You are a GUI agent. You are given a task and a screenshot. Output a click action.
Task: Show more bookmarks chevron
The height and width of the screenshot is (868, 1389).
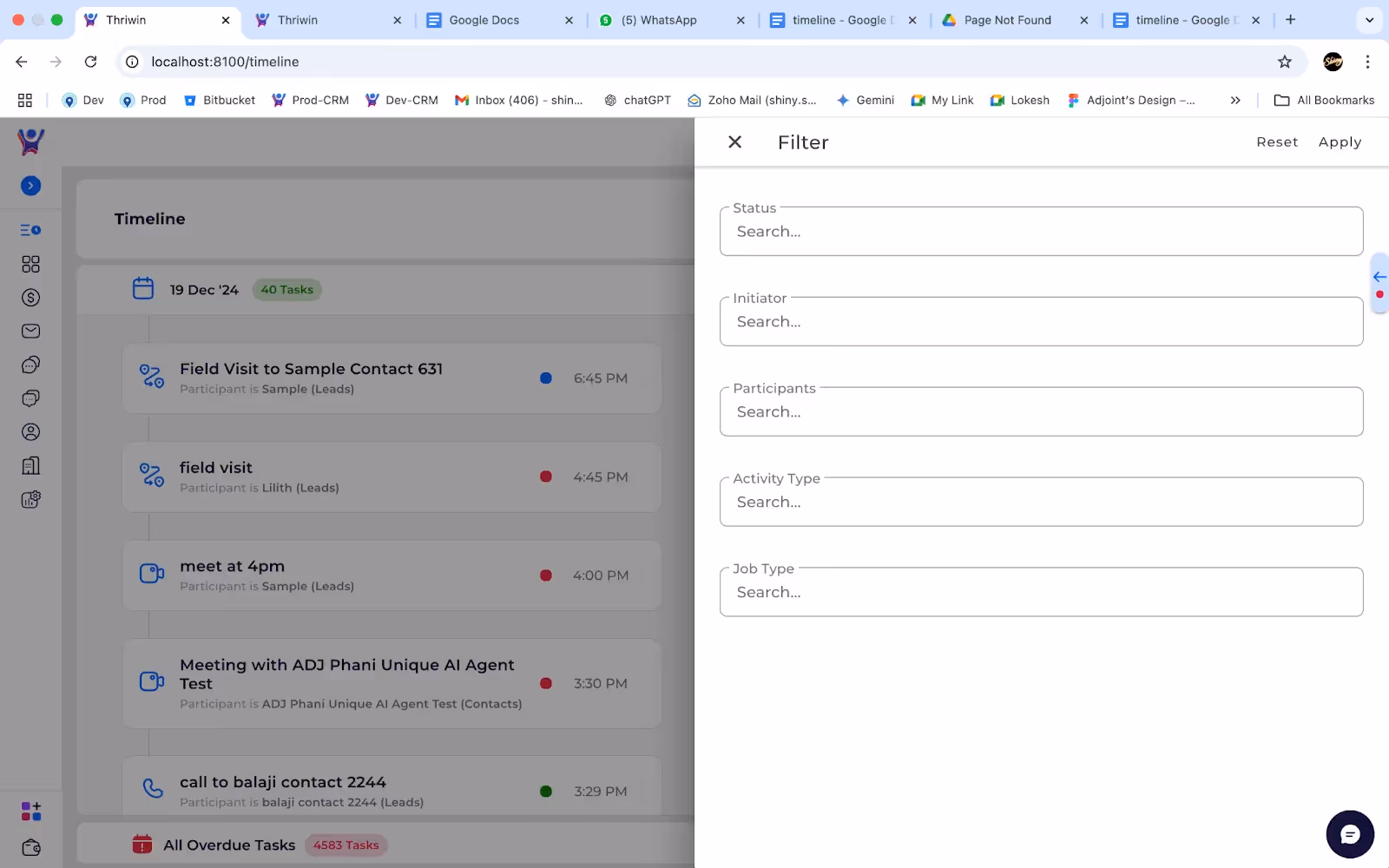[1235, 100]
